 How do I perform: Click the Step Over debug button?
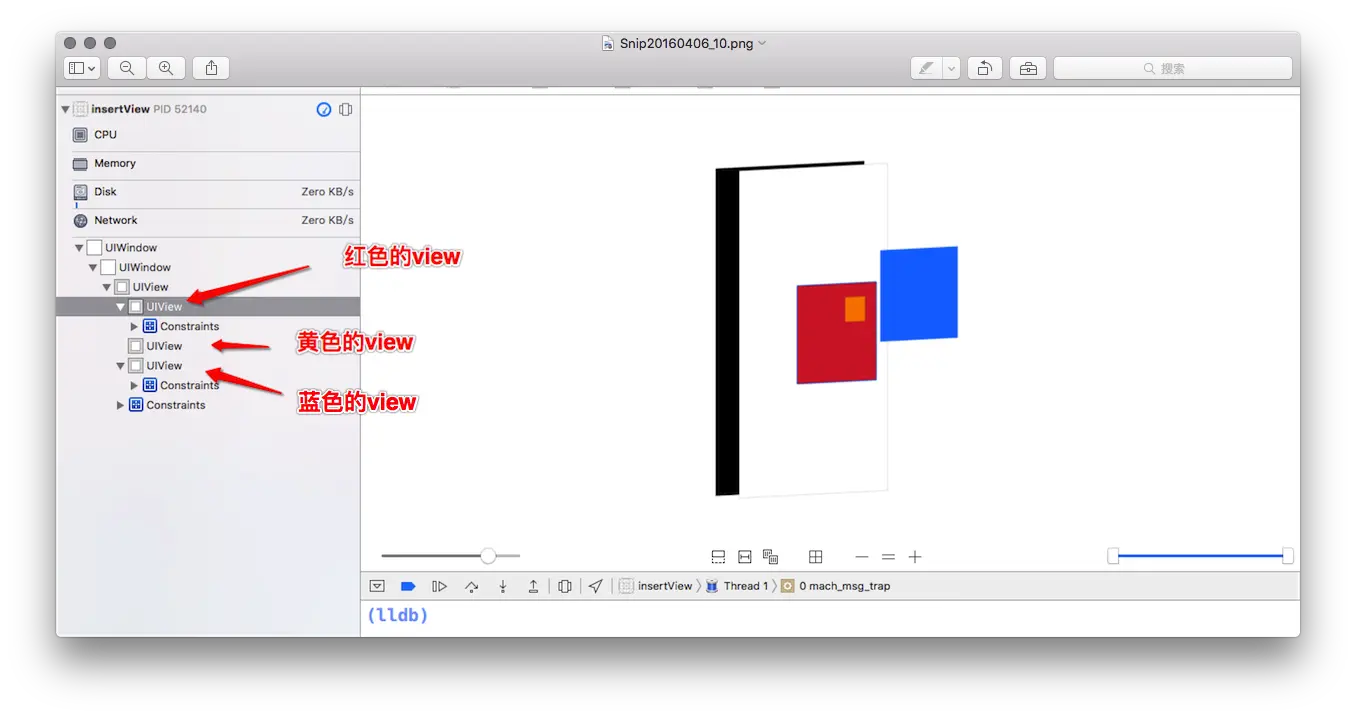pos(471,586)
